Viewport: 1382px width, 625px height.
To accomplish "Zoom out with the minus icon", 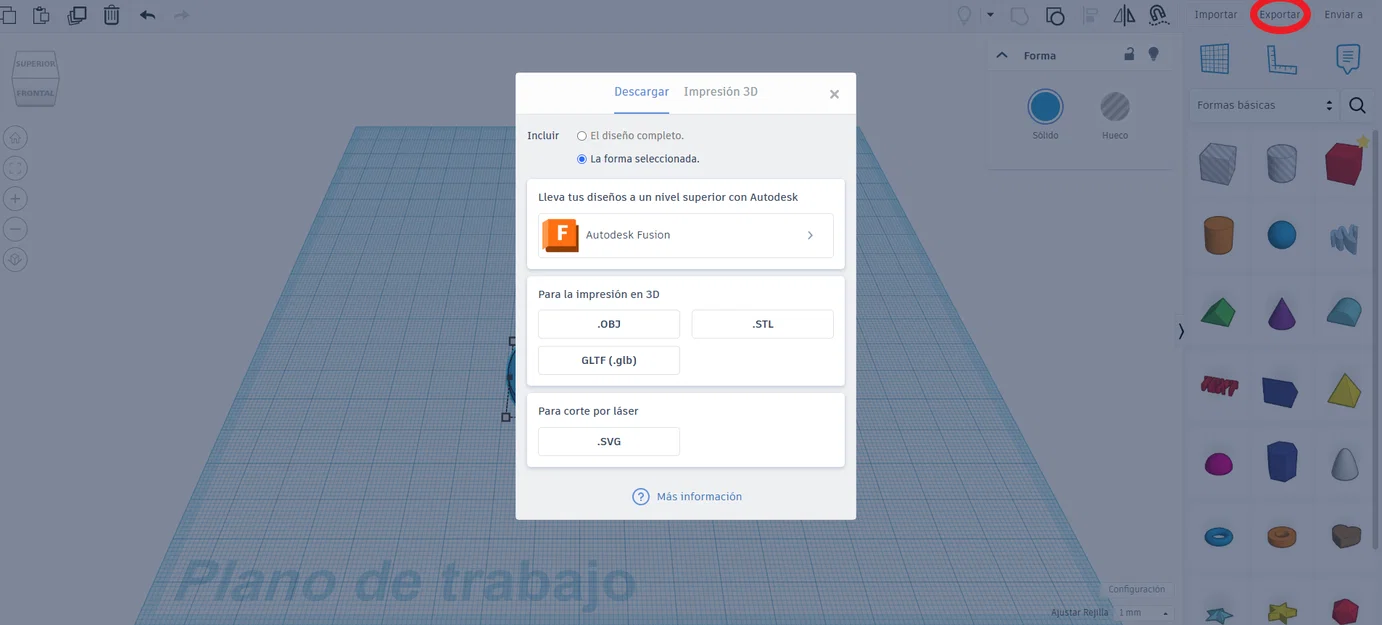I will pyautogui.click(x=16, y=229).
